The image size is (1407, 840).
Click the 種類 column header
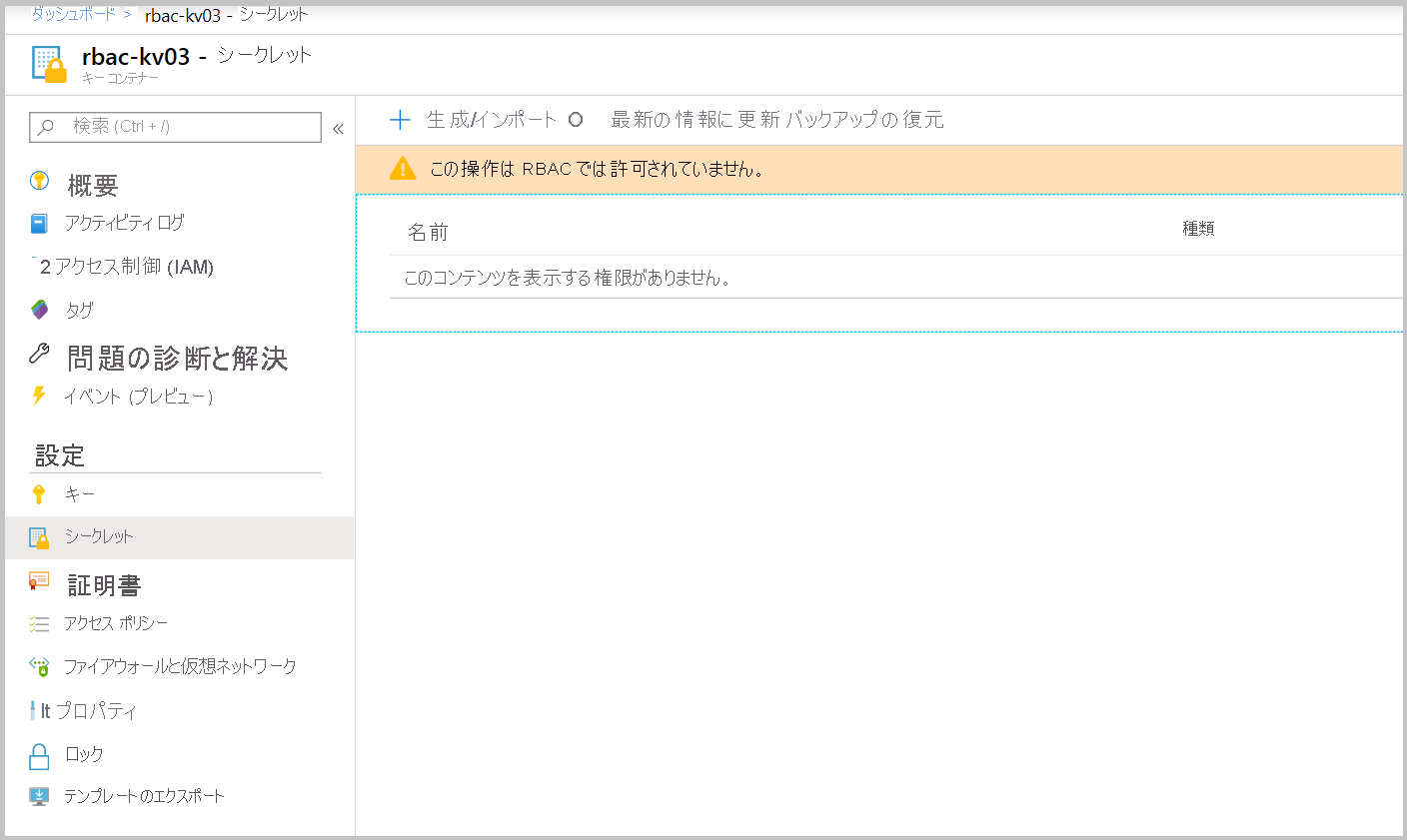[x=1198, y=229]
